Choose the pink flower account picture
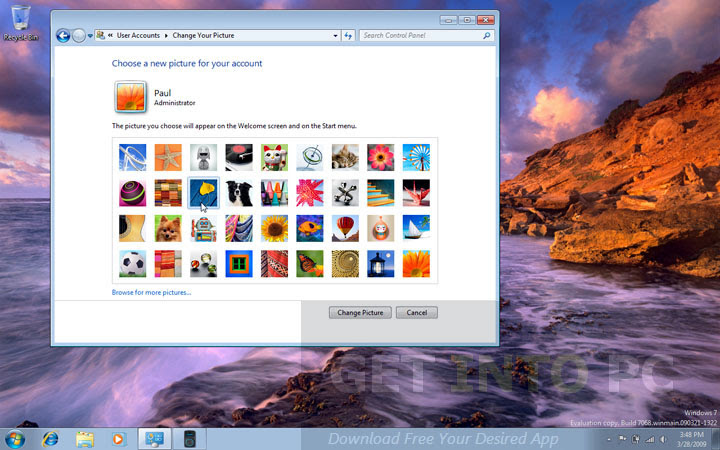The width and height of the screenshot is (720, 450). [381, 158]
